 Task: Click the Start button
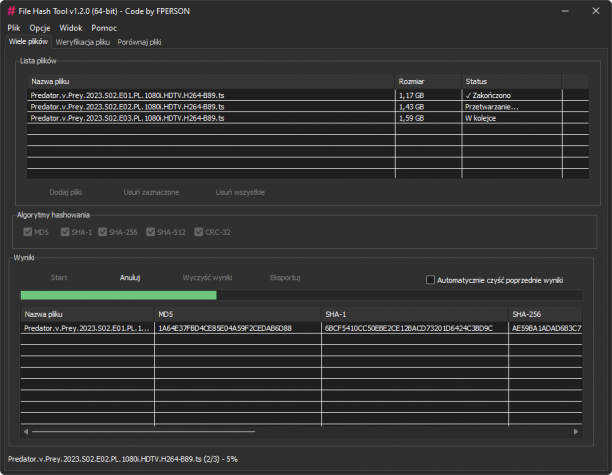(59, 278)
